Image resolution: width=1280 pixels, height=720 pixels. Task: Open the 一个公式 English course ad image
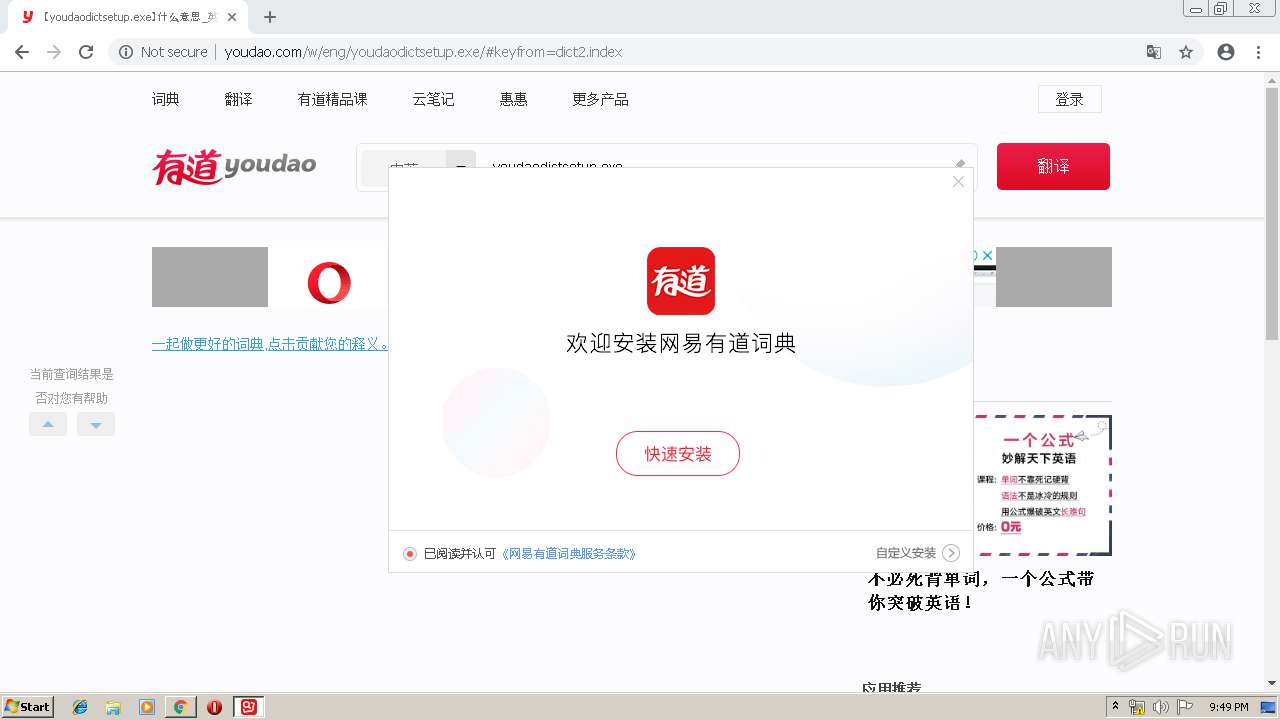1042,485
